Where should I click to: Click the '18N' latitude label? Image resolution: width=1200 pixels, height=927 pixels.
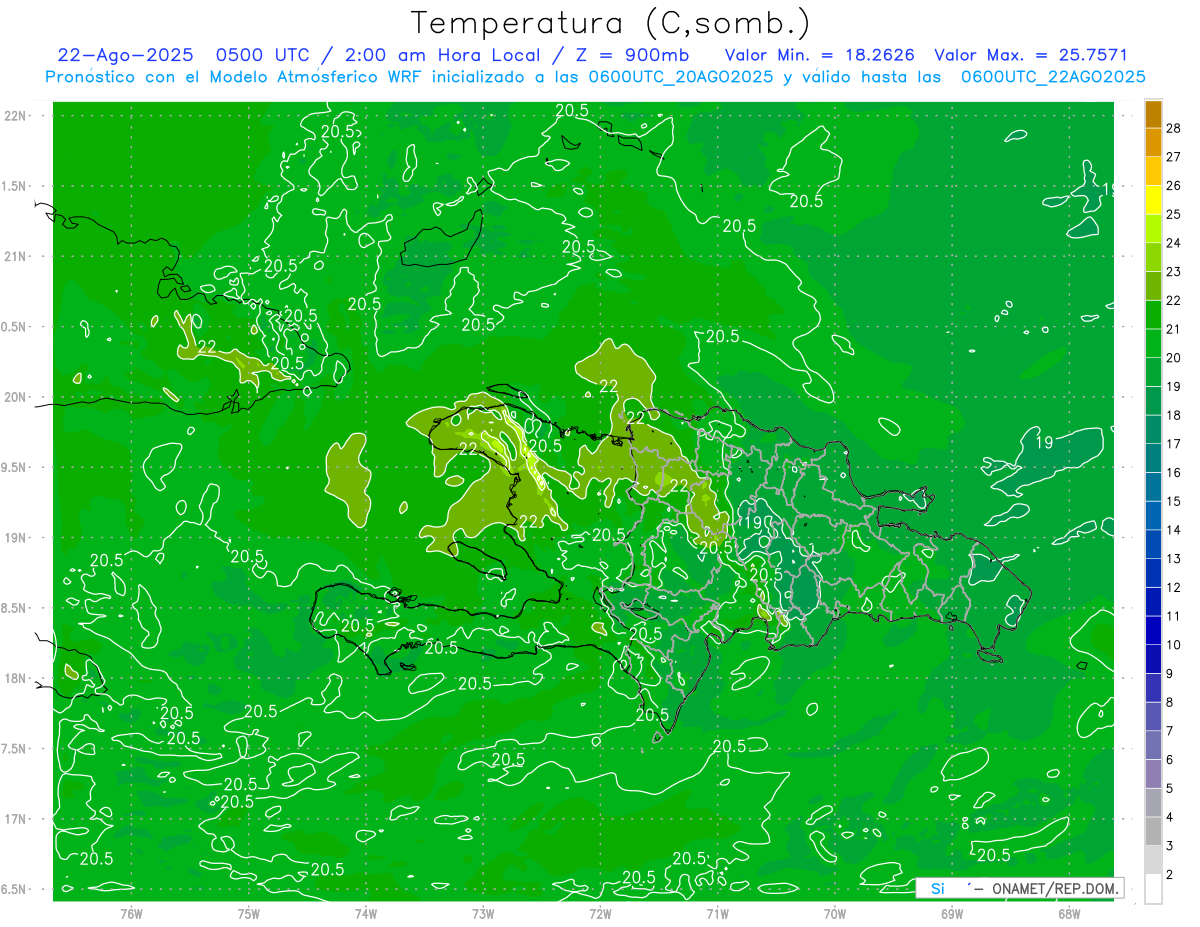pyautogui.click(x=14, y=678)
